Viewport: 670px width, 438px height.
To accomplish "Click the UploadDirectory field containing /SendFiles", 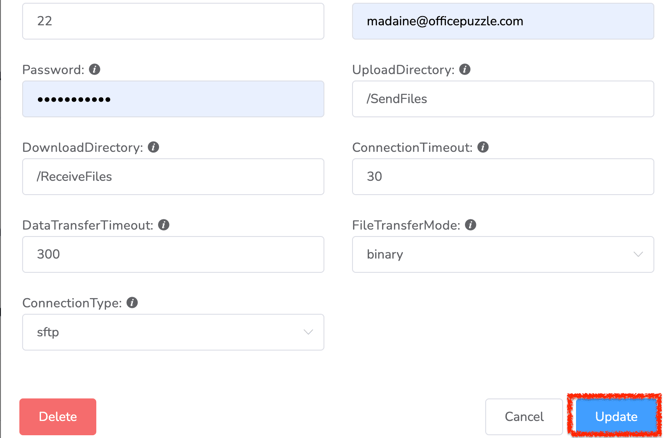I will [502, 99].
